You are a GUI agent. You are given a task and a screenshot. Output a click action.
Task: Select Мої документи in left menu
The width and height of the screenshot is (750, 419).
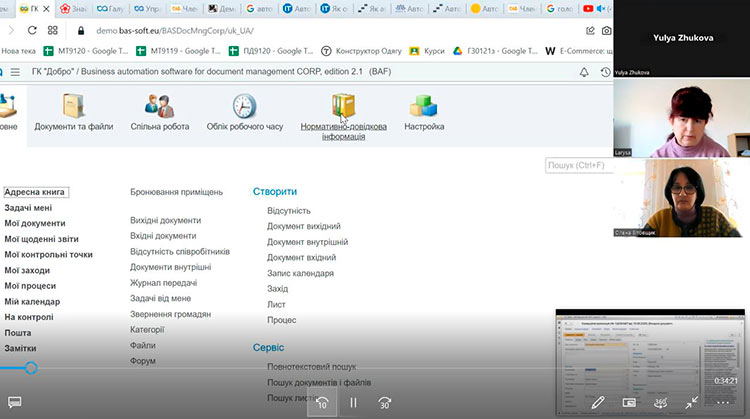(x=35, y=223)
